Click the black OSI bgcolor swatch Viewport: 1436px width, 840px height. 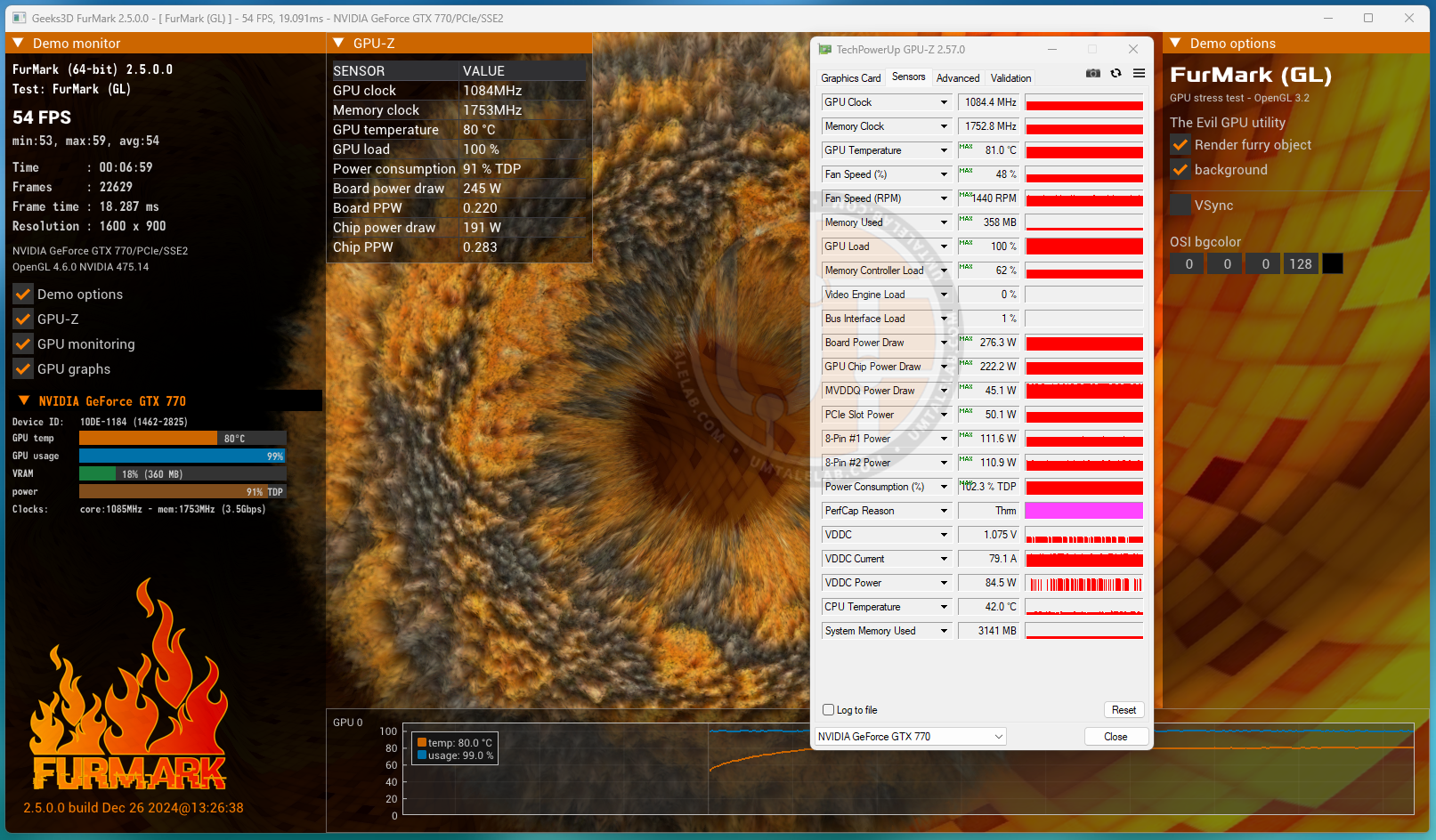coord(1333,263)
